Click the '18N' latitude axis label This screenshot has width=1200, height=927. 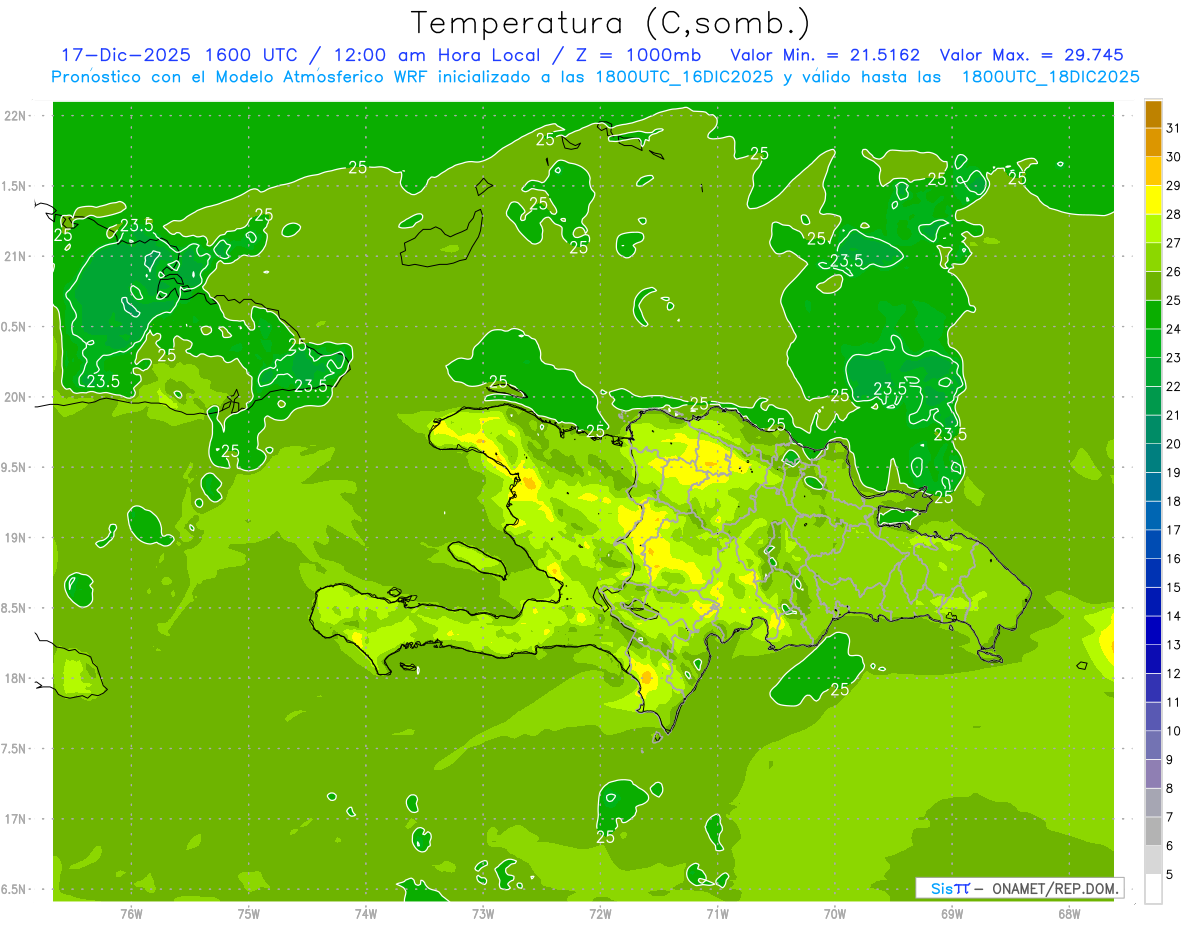[x=17, y=679]
